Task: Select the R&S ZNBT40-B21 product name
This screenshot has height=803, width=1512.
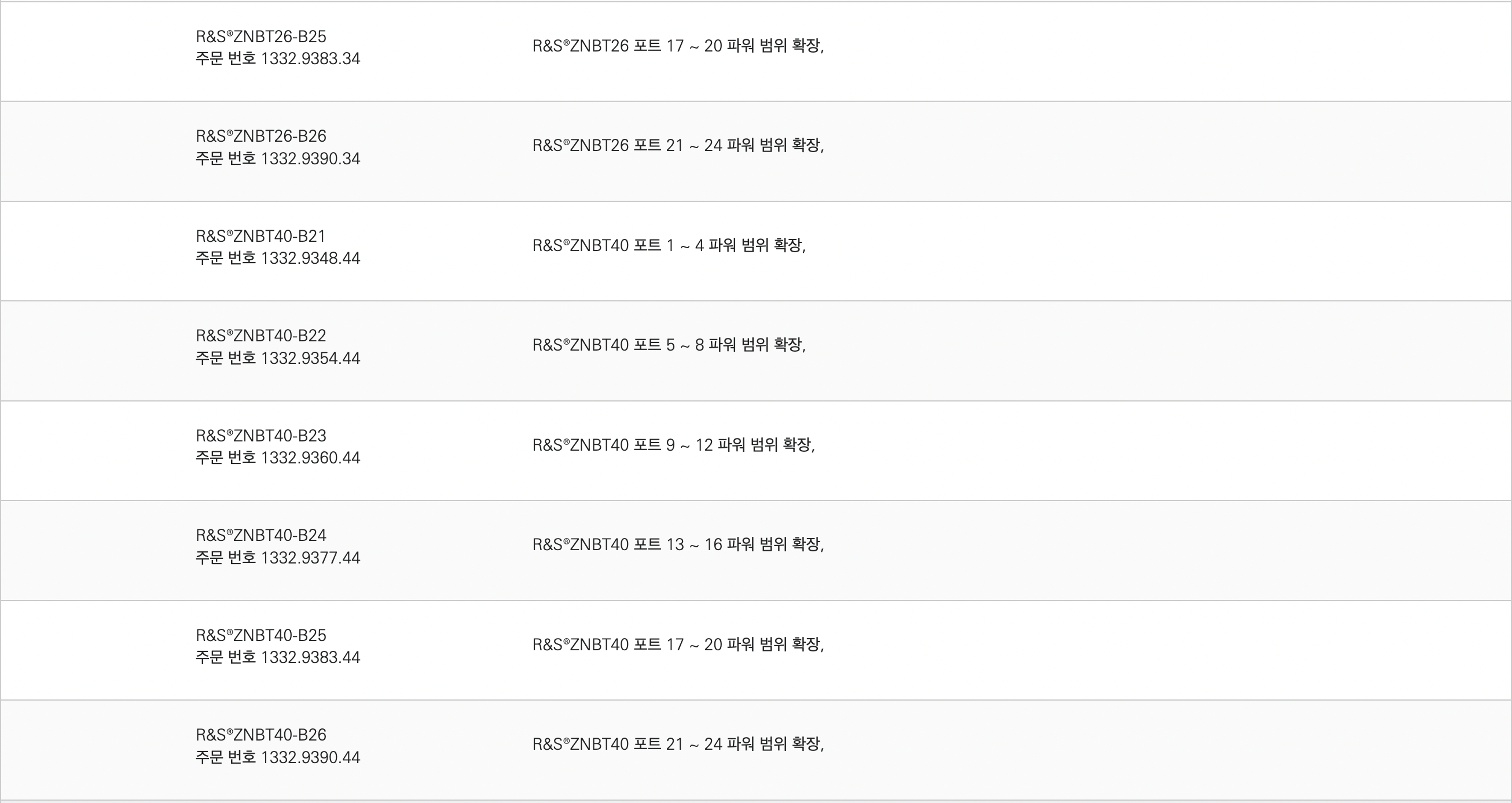Action: [260, 236]
